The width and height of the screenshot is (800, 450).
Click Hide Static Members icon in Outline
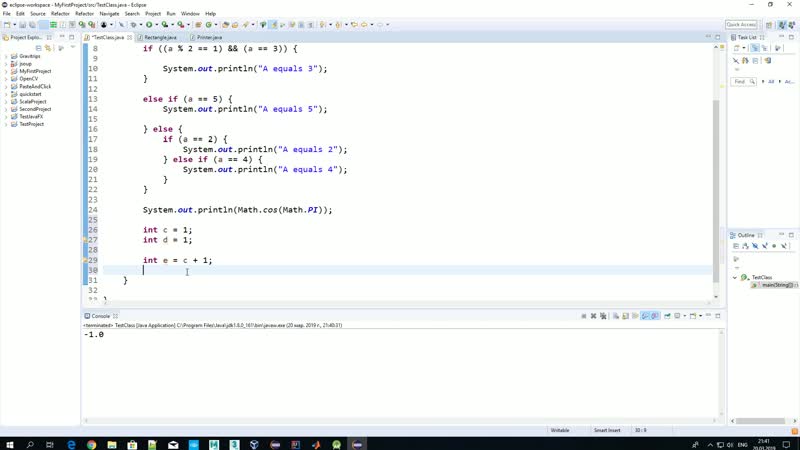765,246
